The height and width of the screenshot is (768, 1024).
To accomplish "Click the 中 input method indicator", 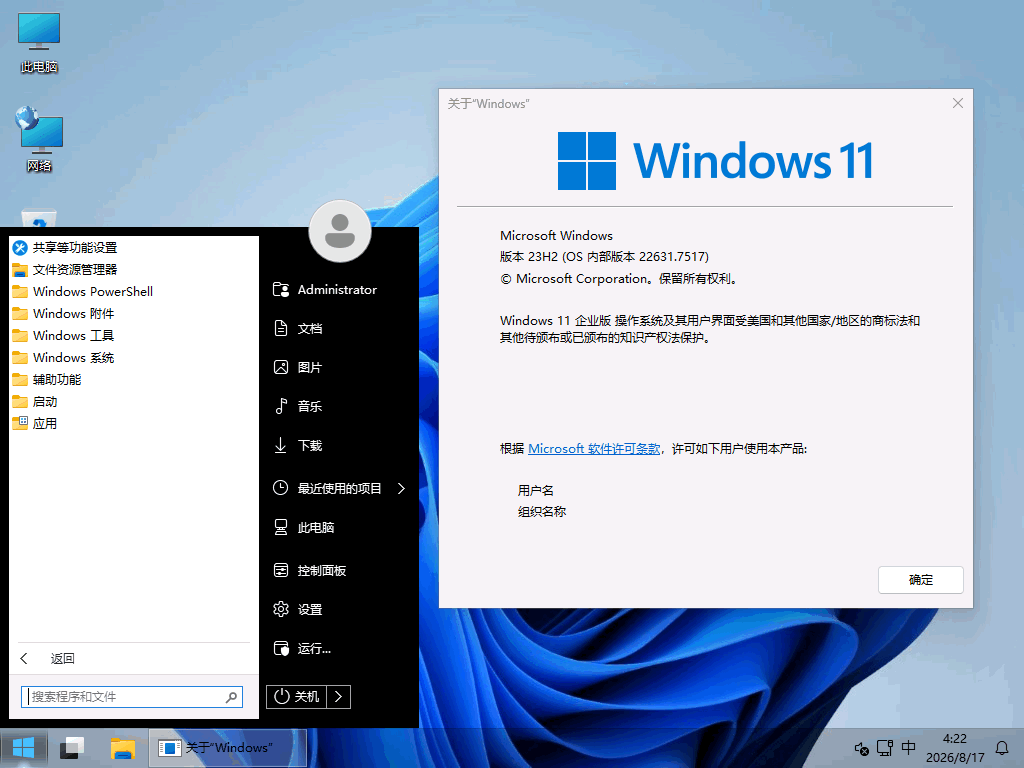I will pos(908,747).
